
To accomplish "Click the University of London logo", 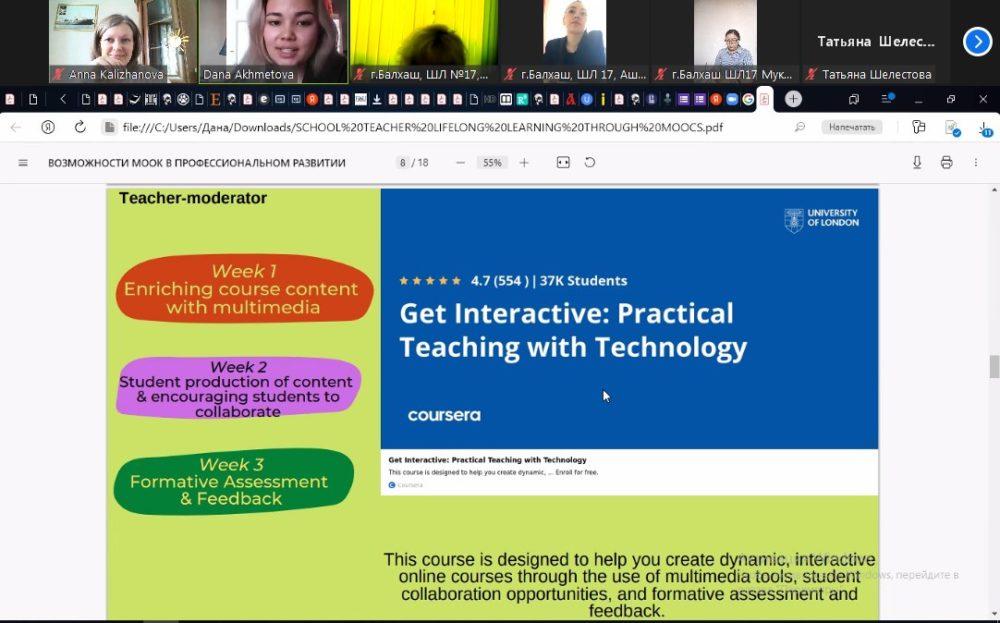I will [821, 220].
